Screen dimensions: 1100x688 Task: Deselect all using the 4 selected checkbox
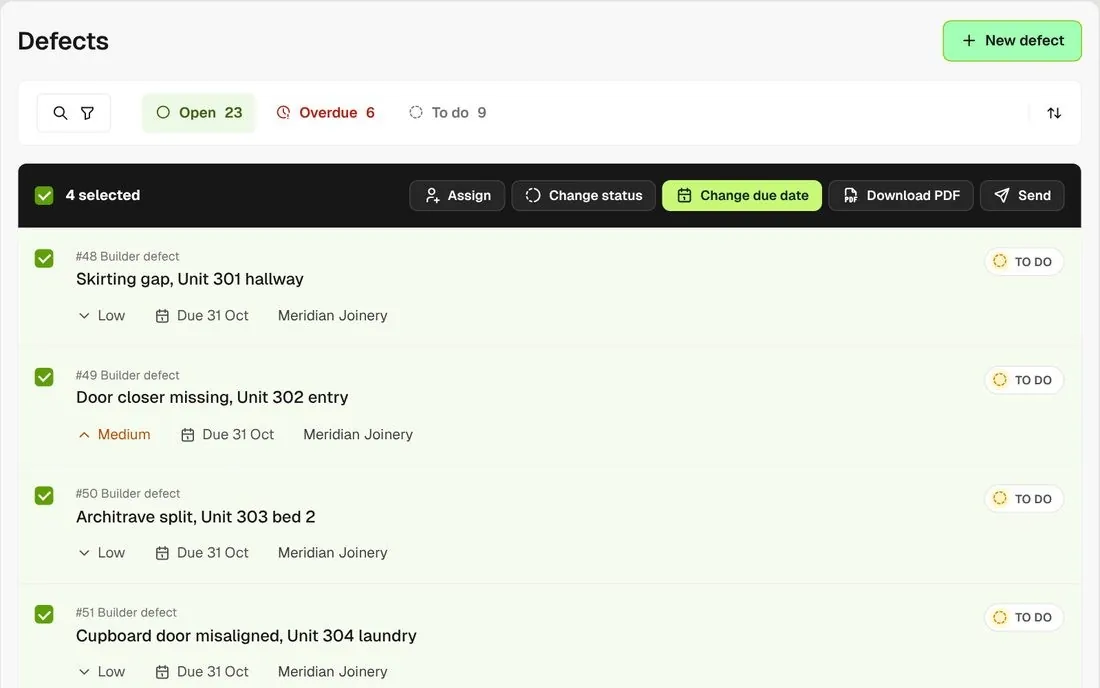[x=44, y=196]
